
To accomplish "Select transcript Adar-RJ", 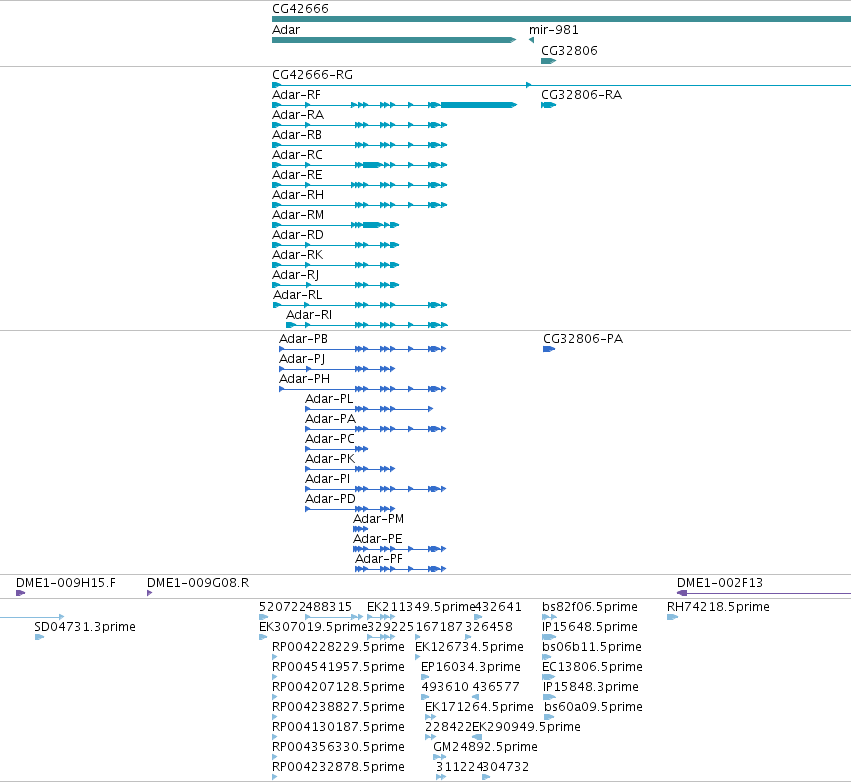I will [335, 285].
